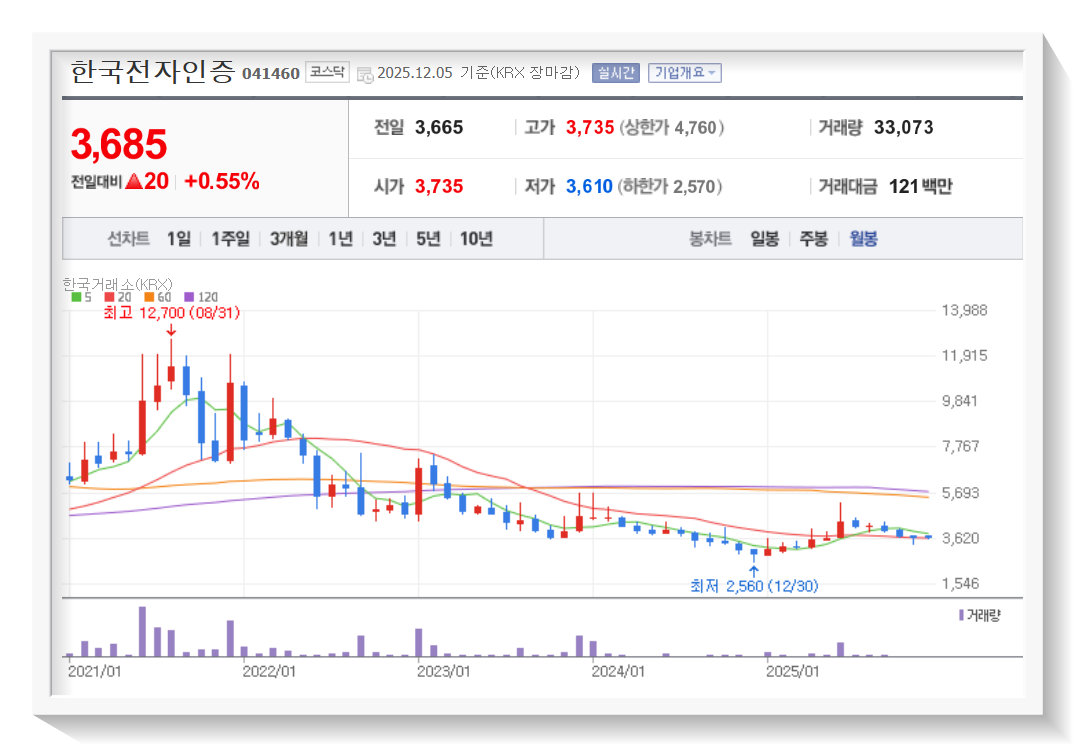The width and height of the screenshot is (1075, 747).
Task: Click the 최고 12,700 (08/31) annotation
Action: click(171, 313)
